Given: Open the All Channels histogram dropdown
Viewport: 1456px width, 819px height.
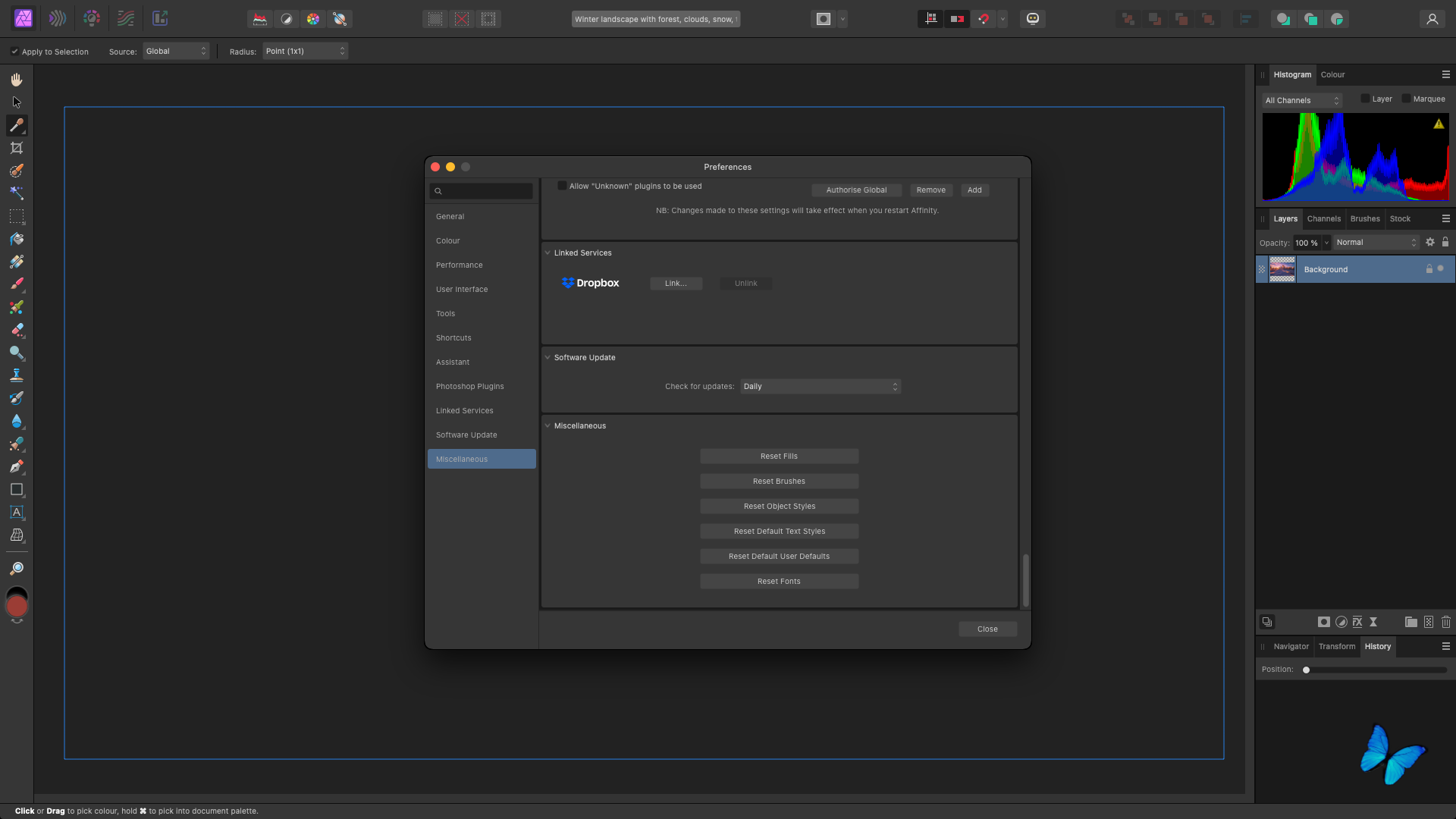Looking at the screenshot, I should [1301, 100].
